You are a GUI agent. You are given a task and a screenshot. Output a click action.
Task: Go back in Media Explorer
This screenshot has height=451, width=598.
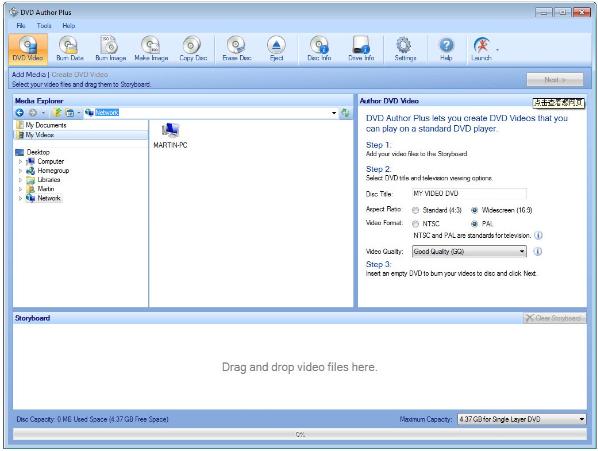click(20, 113)
